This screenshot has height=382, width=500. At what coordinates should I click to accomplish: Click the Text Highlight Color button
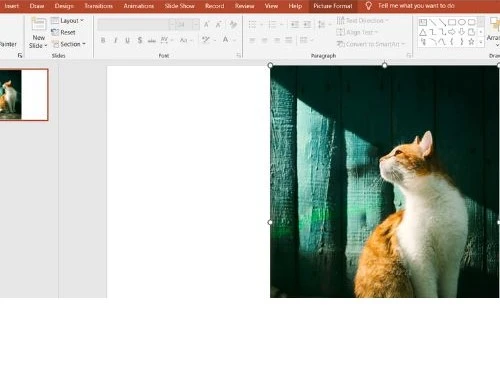click(x=206, y=40)
